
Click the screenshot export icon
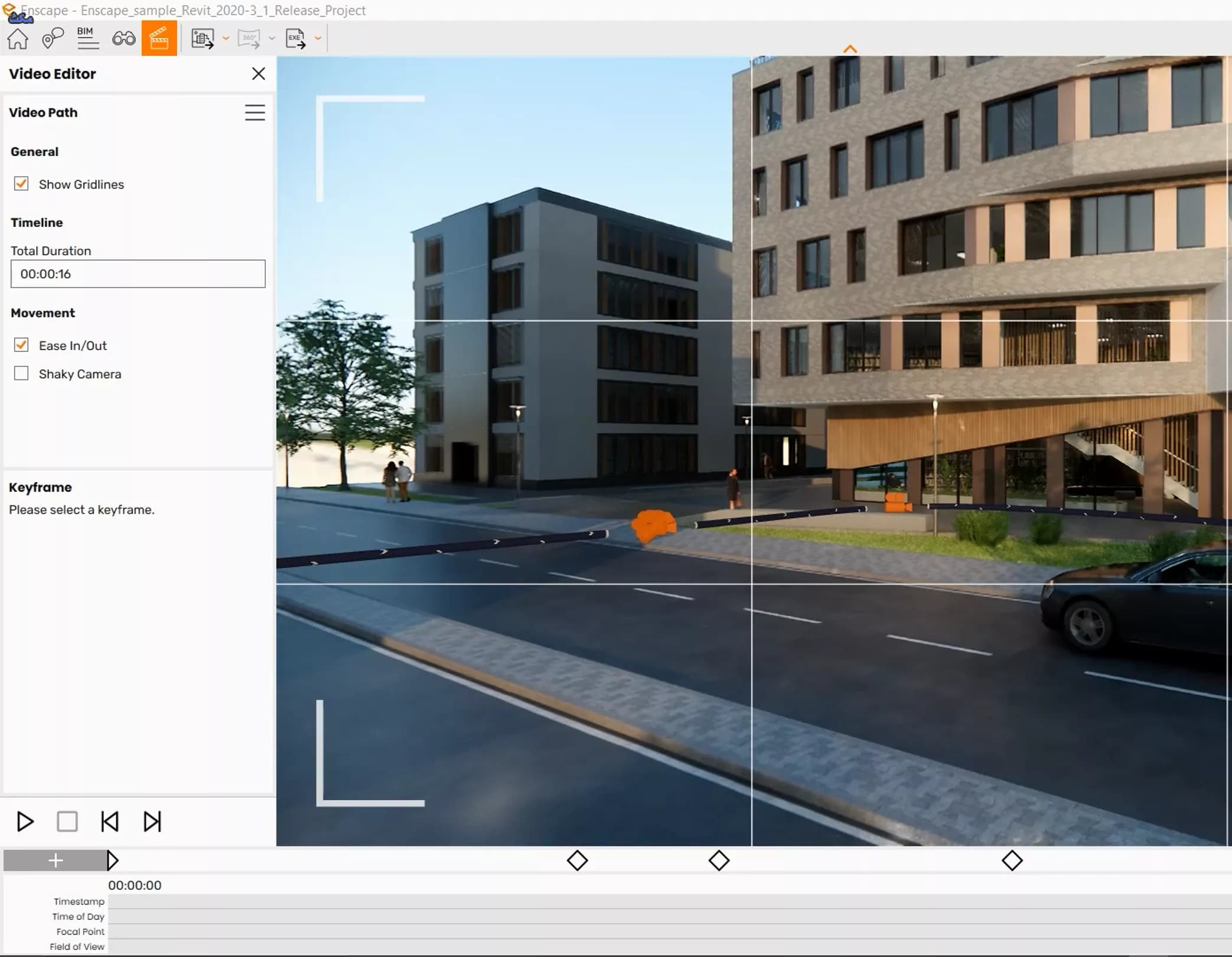[x=203, y=38]
